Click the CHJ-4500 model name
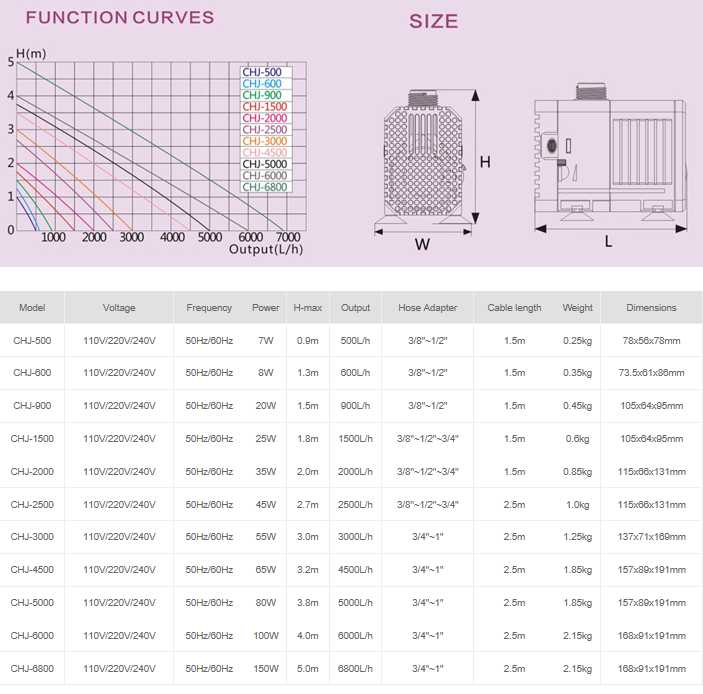This screenshot has width=703, height=694. tap(32, 570)
